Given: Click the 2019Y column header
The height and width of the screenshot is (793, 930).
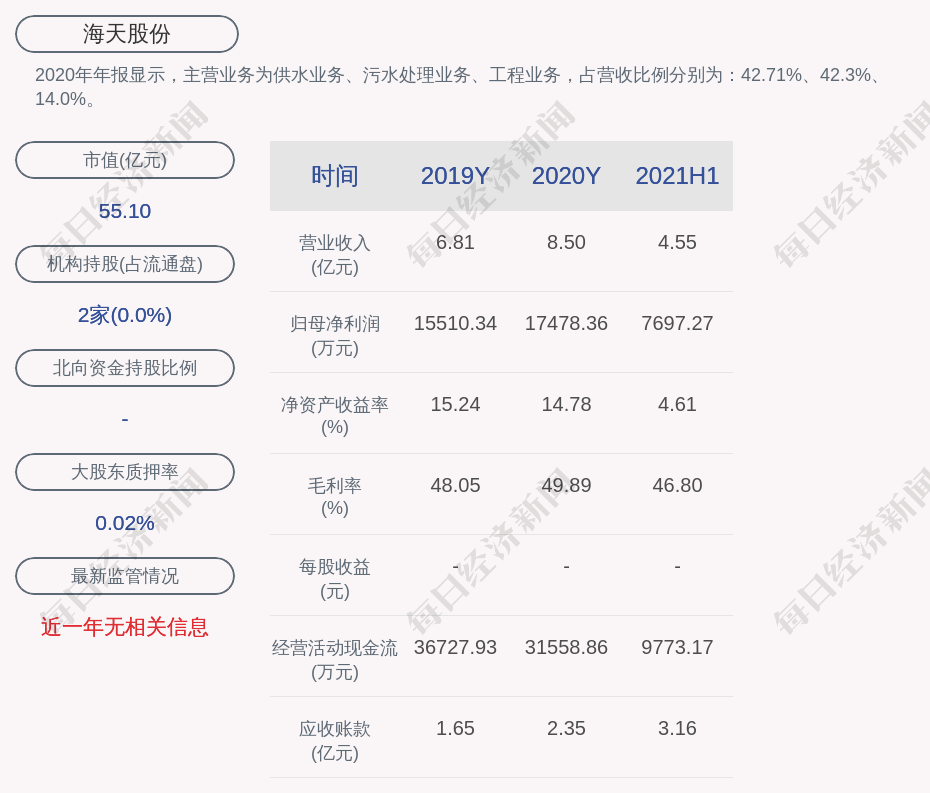Looking at the screenshot, I should [455, 176].
